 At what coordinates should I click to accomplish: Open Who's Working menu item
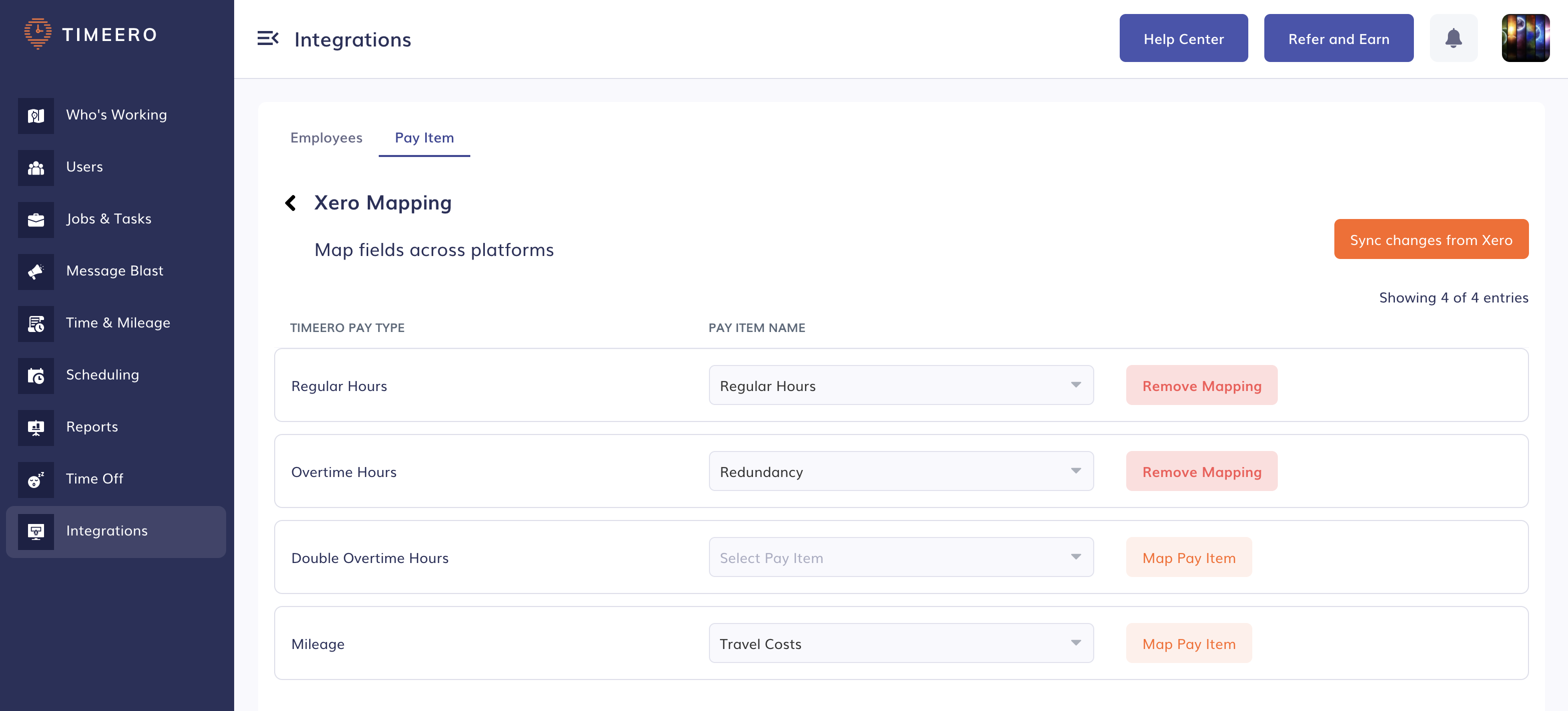point(116,115)
